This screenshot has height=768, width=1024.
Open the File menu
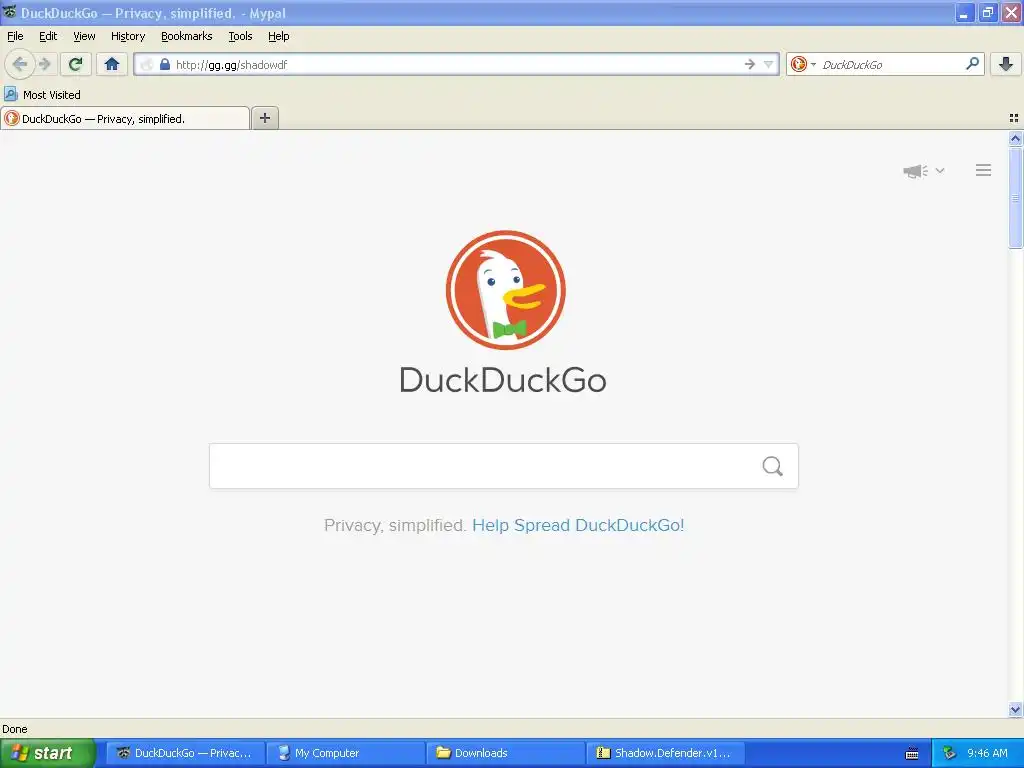[15, 36]
